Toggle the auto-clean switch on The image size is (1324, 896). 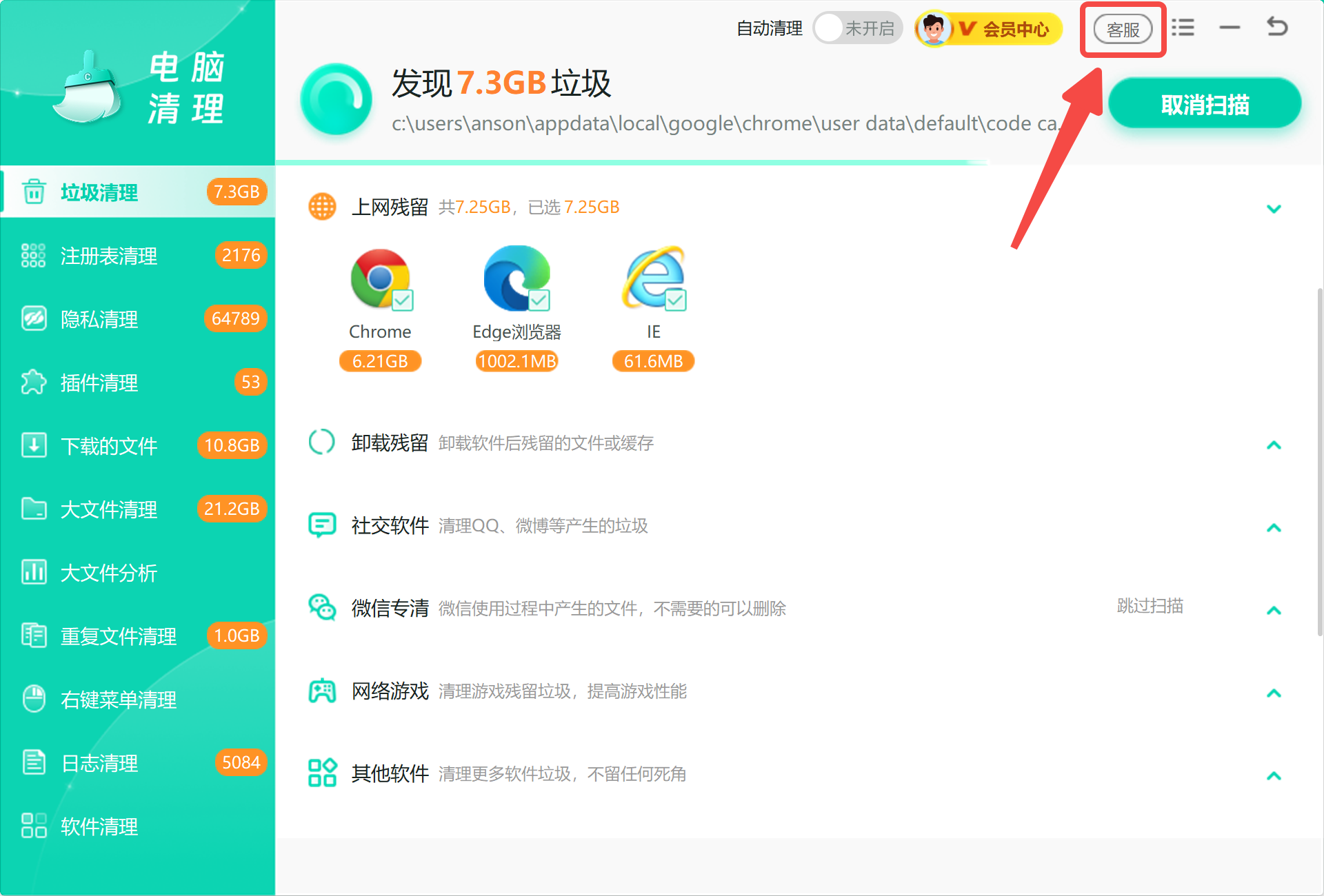(857, 28)
